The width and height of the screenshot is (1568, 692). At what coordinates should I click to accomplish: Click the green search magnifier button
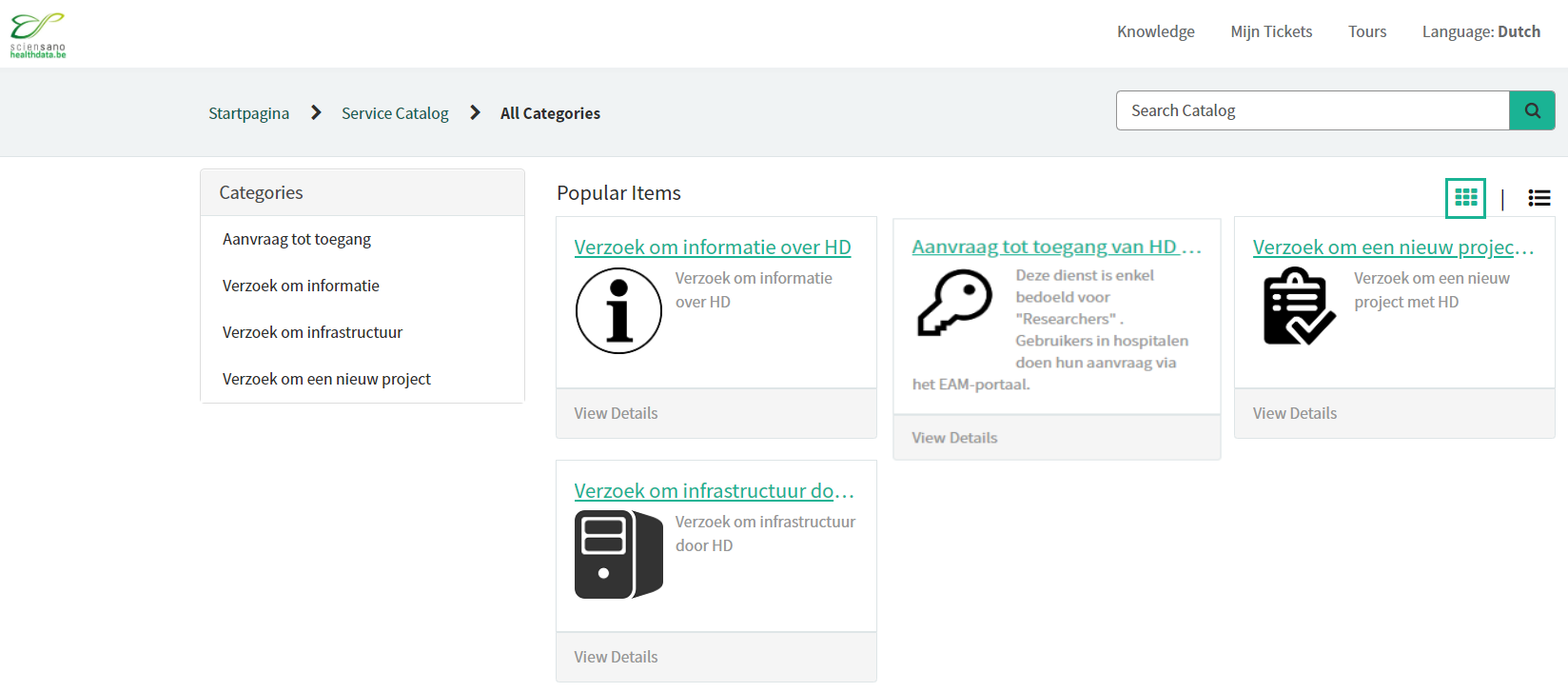point(1532,110)
